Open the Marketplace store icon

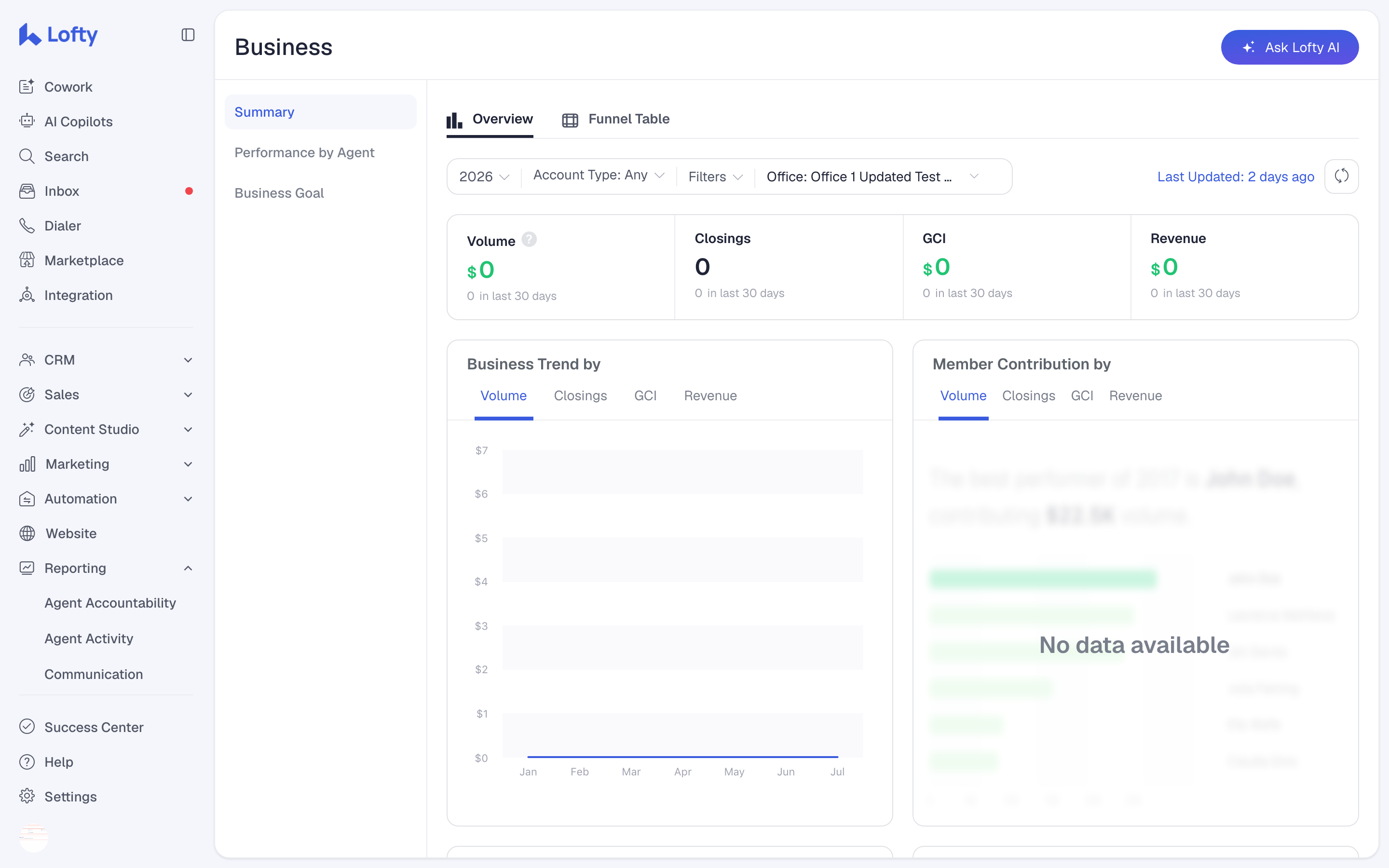point(27,260)
